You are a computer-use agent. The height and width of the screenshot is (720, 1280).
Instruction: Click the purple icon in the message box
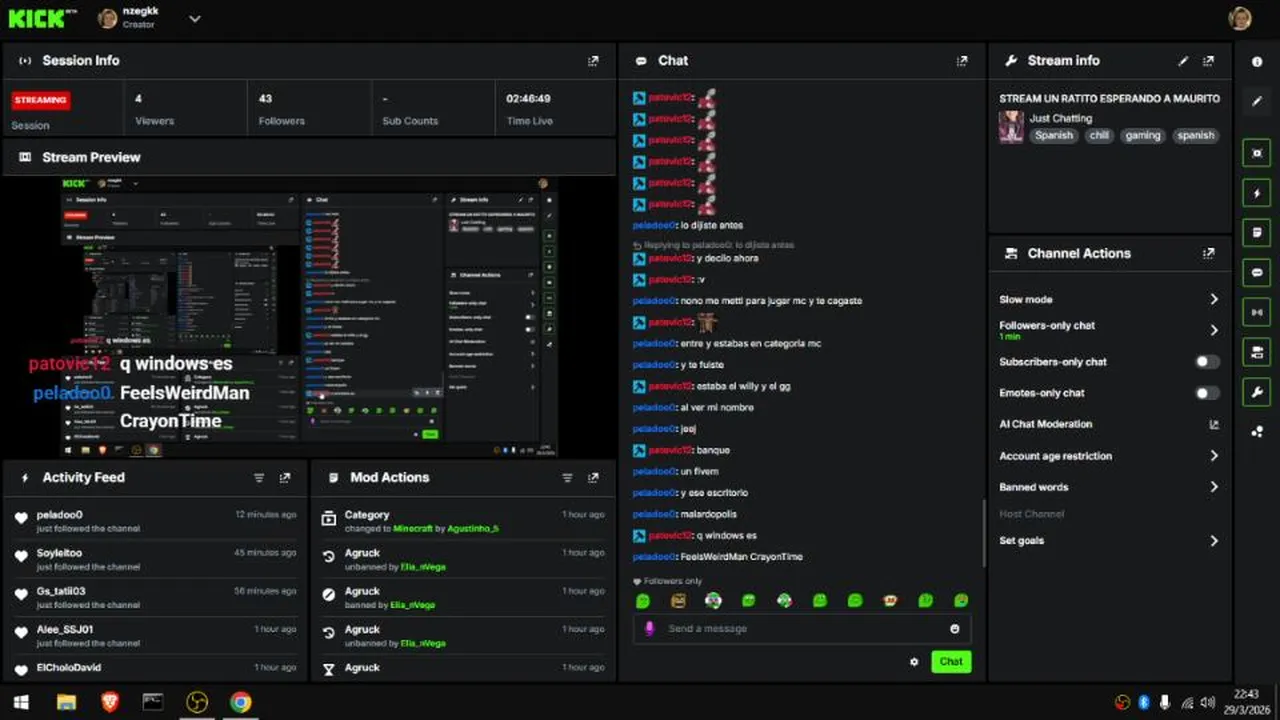pos(650,629)
